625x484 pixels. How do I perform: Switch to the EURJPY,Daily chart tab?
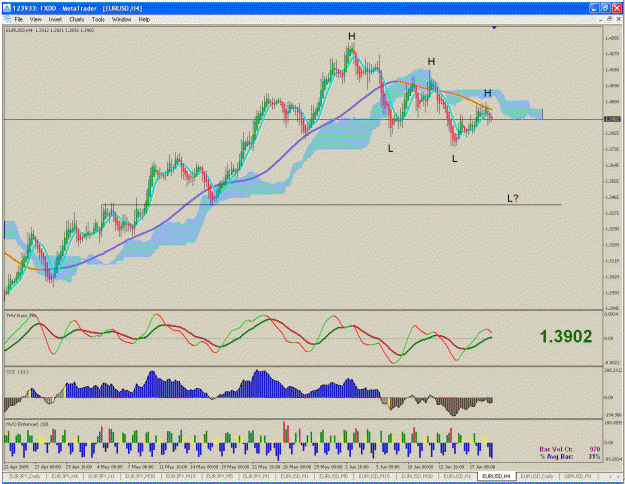tap(25, 476)
